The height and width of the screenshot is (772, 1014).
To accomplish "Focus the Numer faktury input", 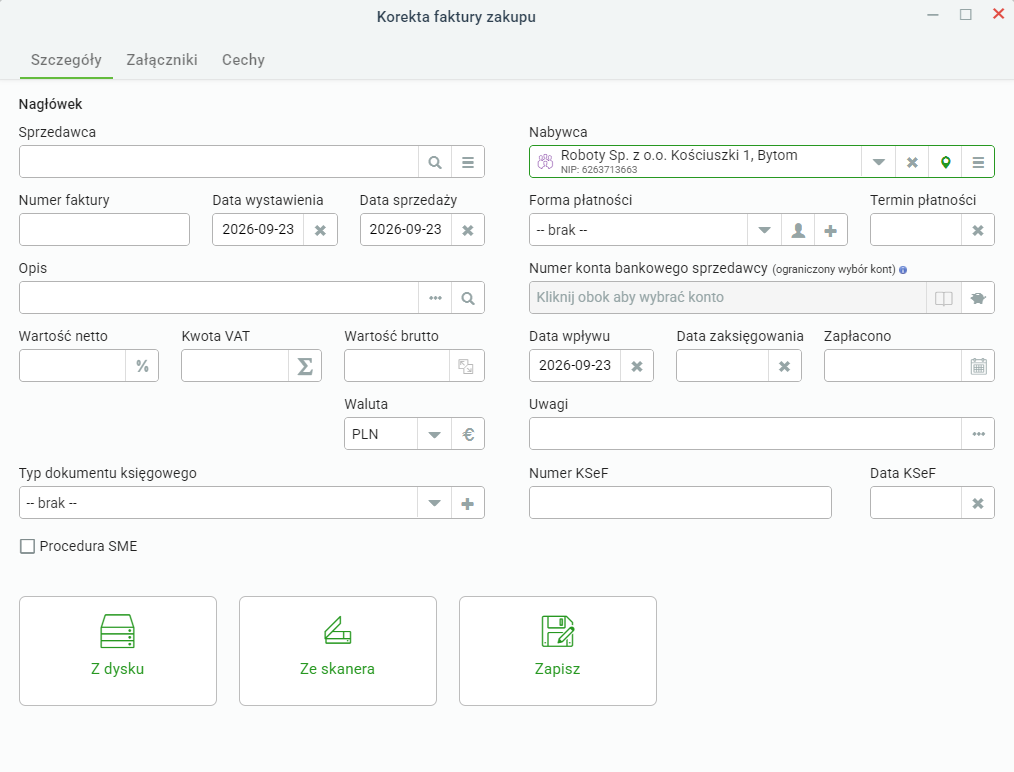I will coord(104,230).
